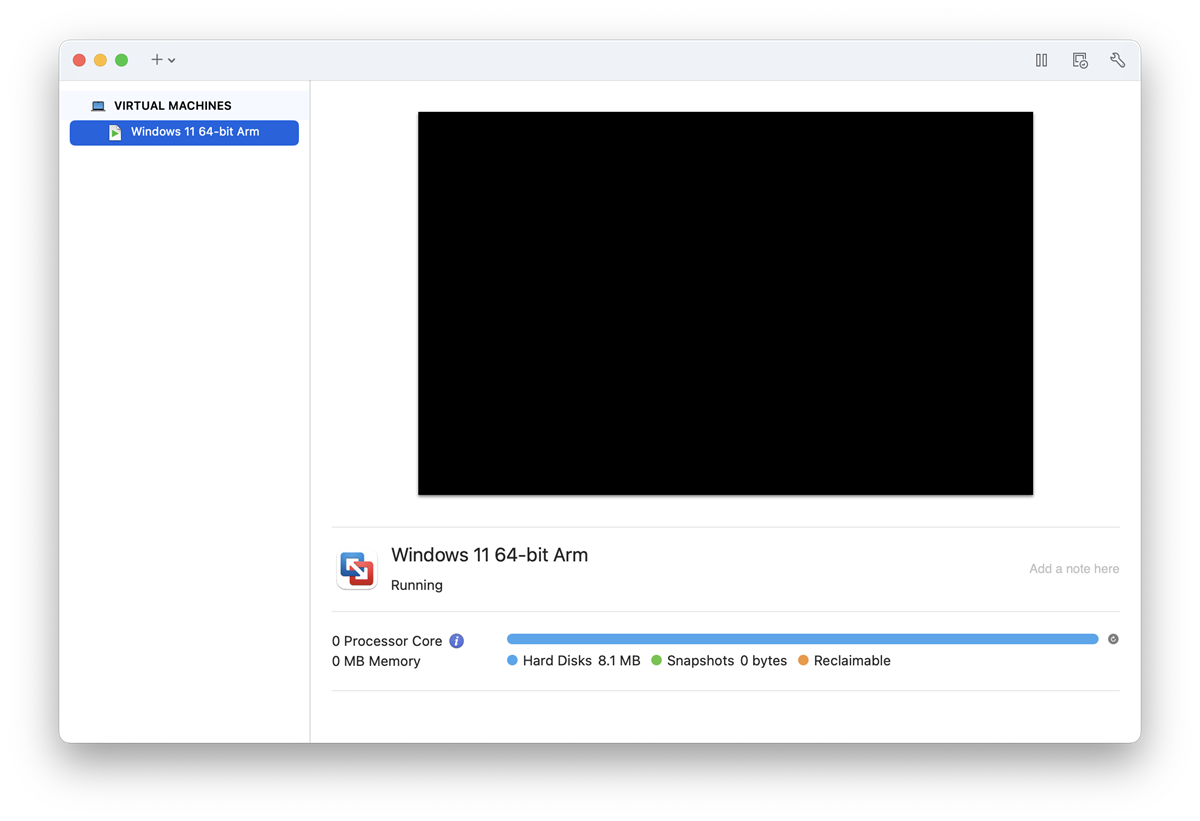The width and height of the screenshot is (1200, 821).
Task: Click the Reclaimable orange legend dot
Action: pyautogui.click(x=803, y=660)
